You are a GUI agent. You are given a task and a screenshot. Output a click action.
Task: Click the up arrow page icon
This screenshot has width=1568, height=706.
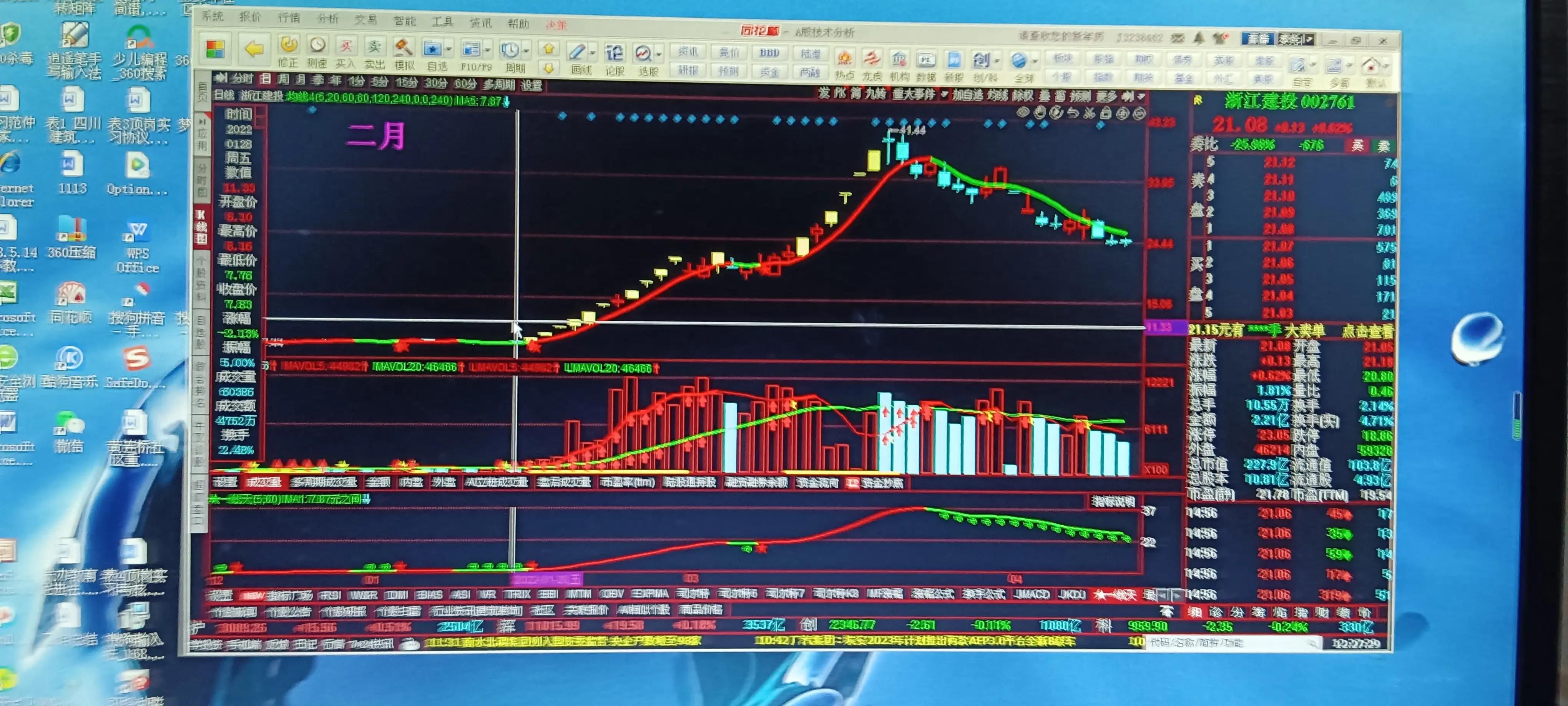tap(548, 48)
